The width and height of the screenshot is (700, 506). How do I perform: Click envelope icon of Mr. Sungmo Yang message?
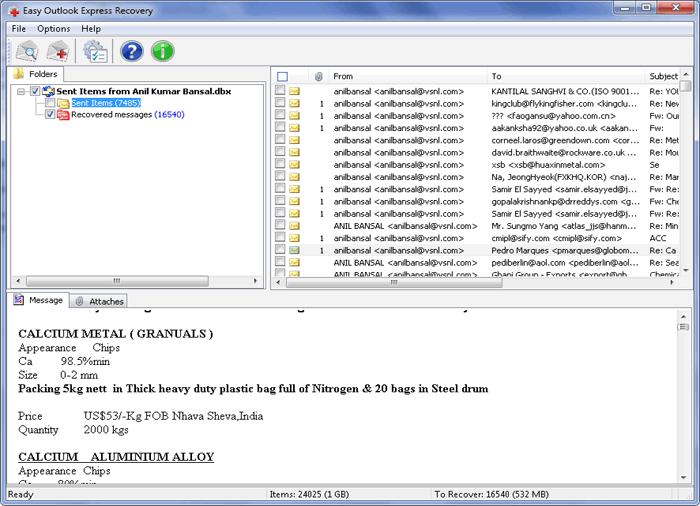coord(294,226)
